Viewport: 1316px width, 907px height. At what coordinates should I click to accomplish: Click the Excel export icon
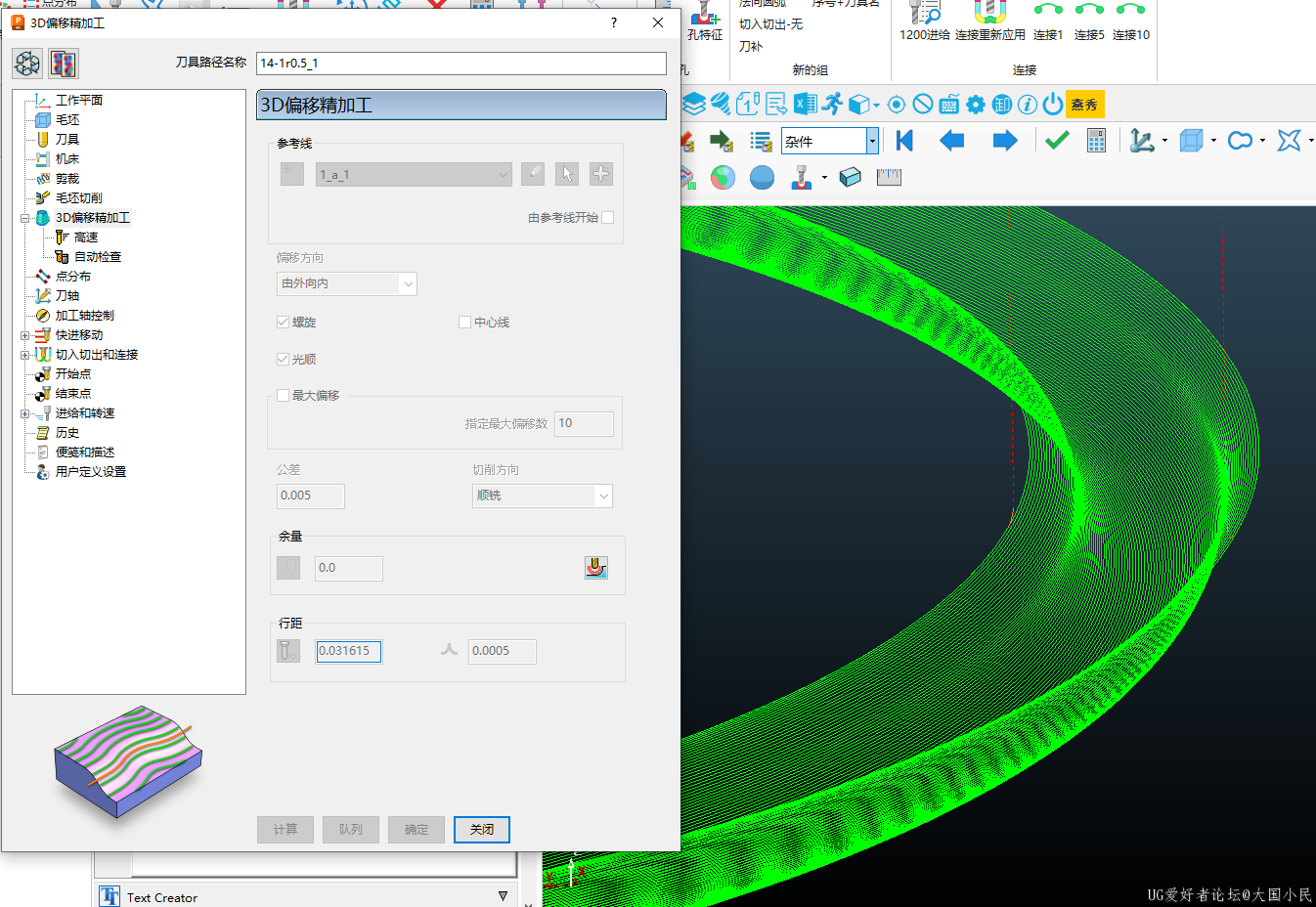coord(805,104)
